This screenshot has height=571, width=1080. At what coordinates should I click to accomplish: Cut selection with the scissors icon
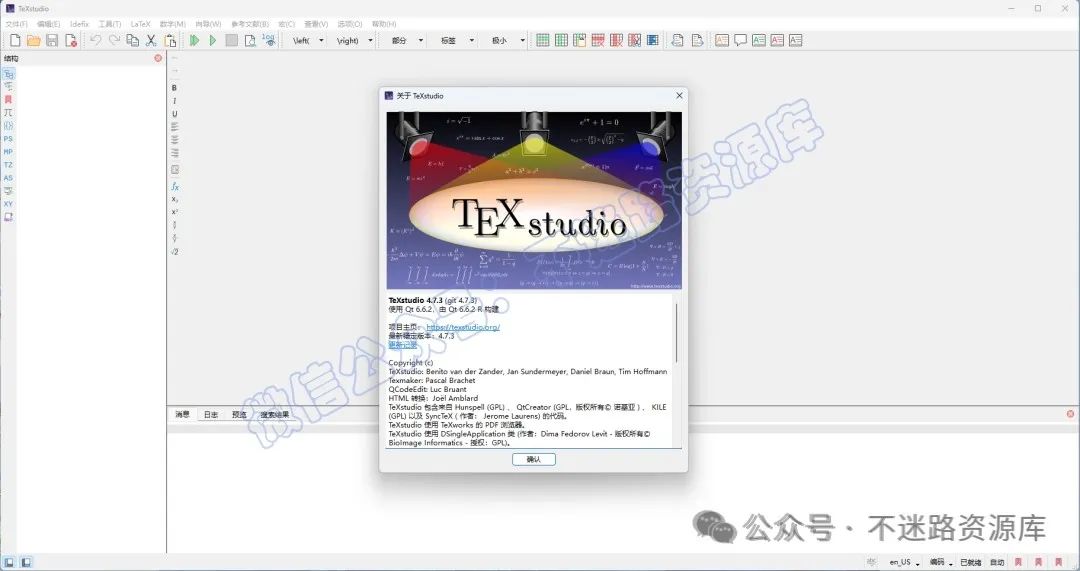151,41
